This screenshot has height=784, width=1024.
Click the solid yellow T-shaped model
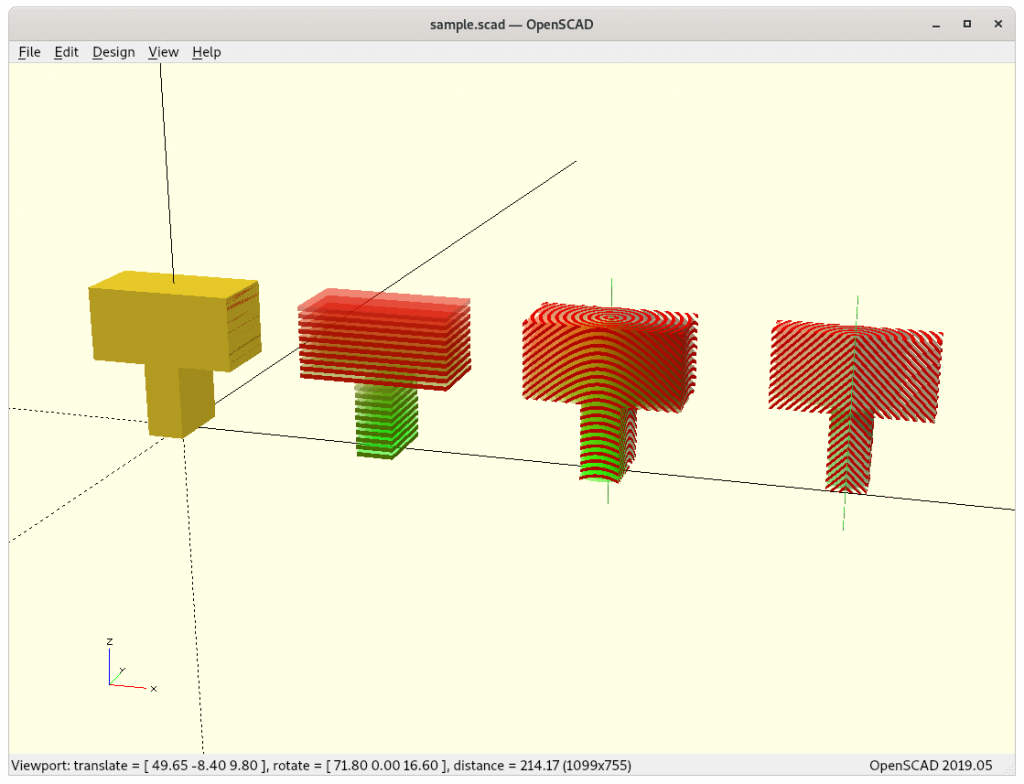[174, 353]
